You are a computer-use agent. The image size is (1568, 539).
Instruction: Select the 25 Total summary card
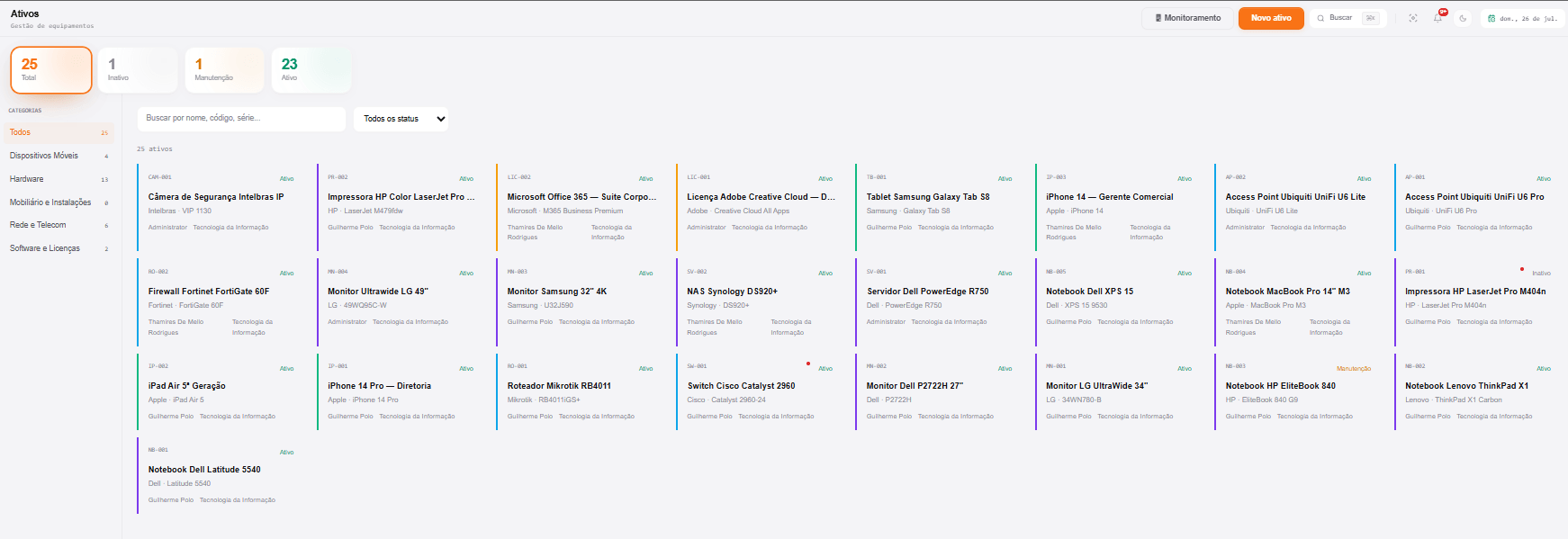pyautogui.click(x=51, y=70)
